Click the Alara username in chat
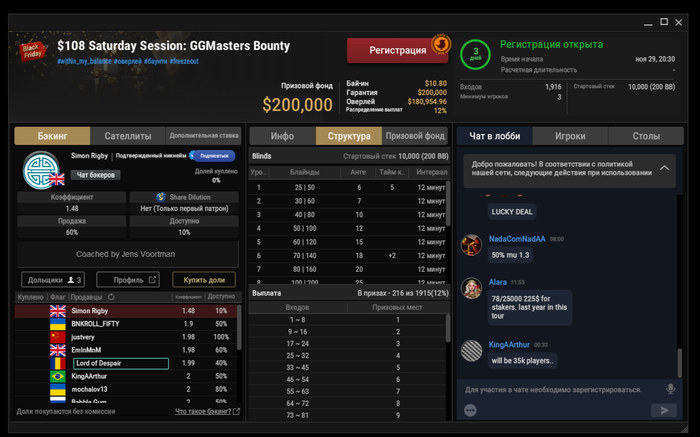Viewport: 700px width, 437px height. (x=497, y=282)
